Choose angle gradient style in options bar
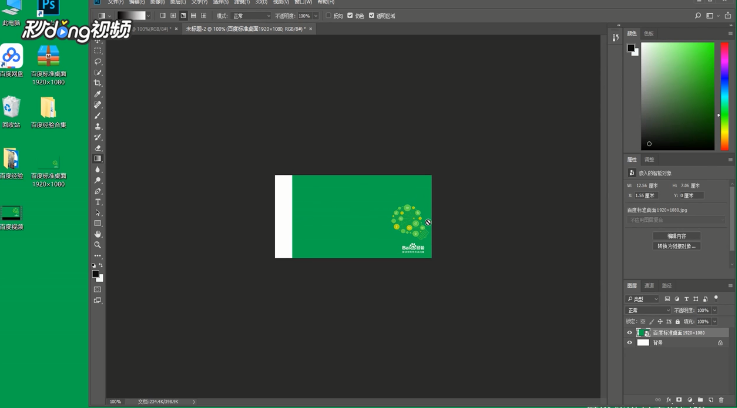Viewport: 737px width, 408px height. pos(183,16)
